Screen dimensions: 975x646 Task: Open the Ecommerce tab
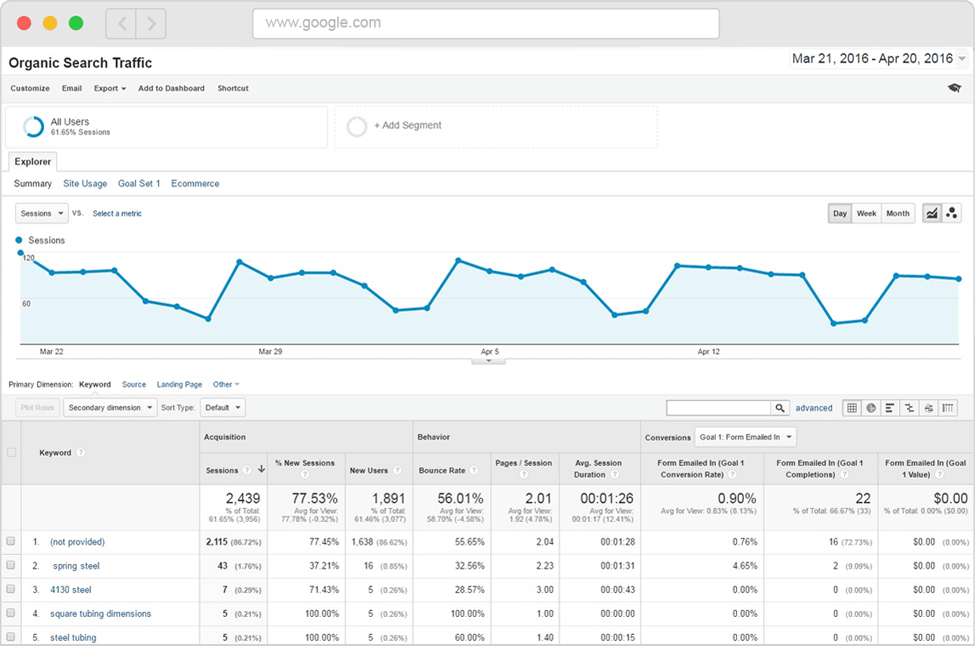(x=195, y=184)
